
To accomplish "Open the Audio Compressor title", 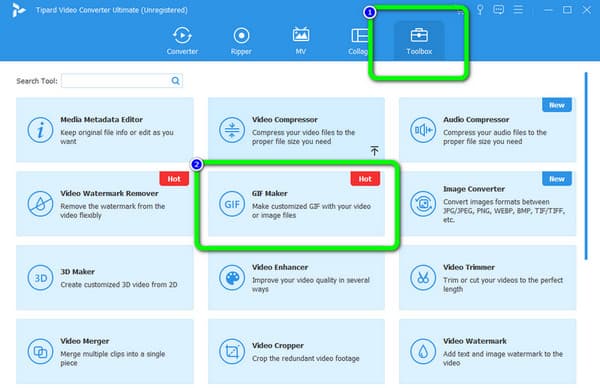I will coord(476,119).
